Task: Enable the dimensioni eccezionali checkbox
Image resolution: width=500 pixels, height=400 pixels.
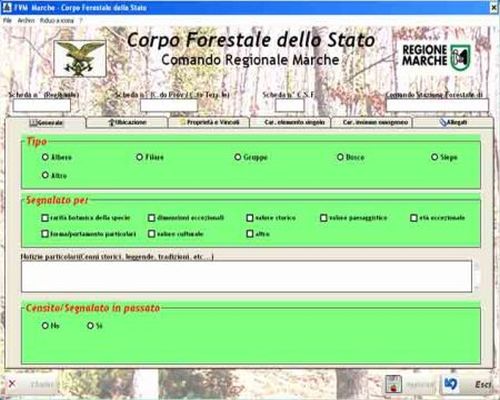Action: pos(151,218)
